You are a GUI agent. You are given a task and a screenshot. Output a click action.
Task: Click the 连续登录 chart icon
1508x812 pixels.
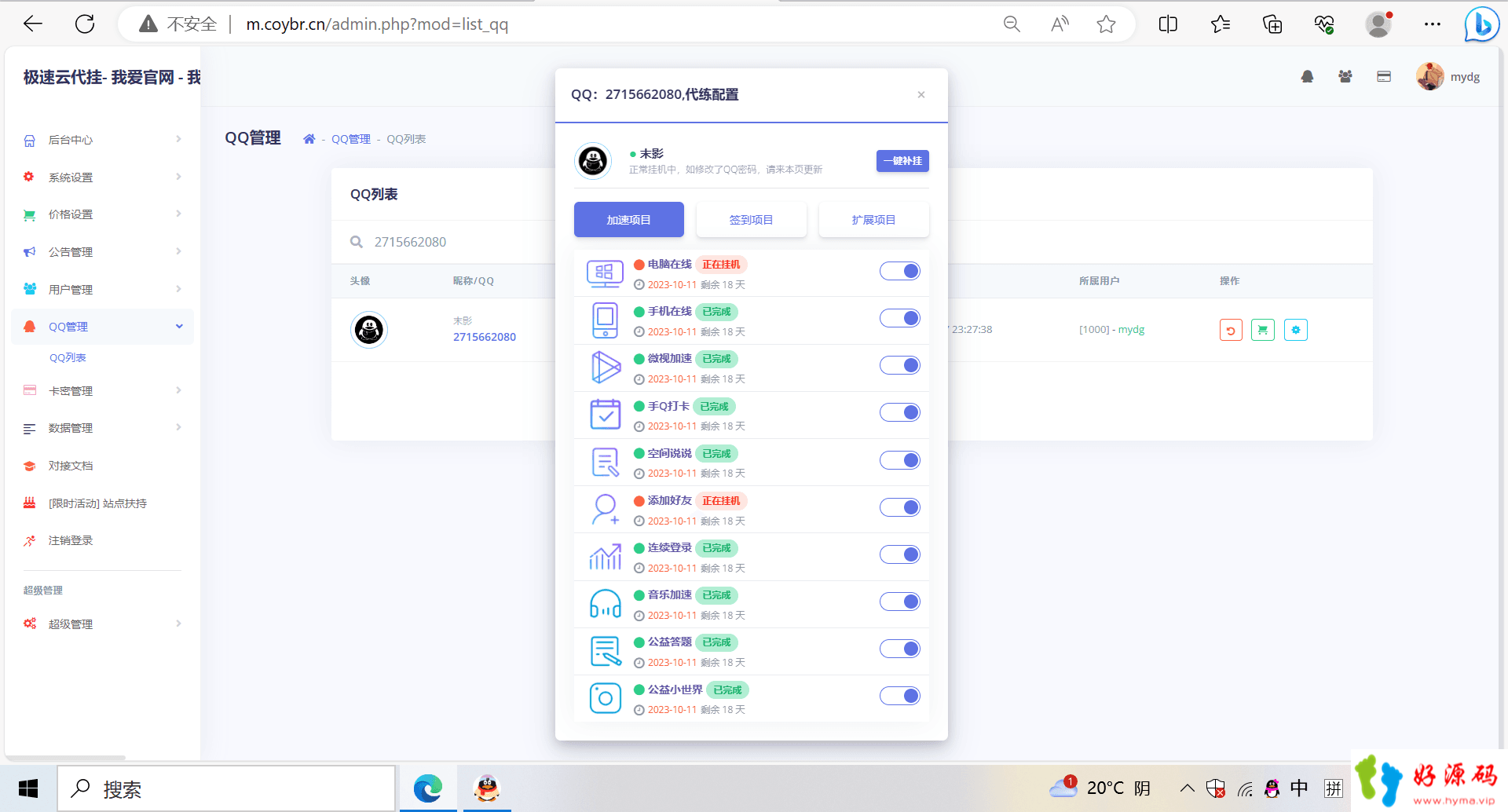coord(606,557)
